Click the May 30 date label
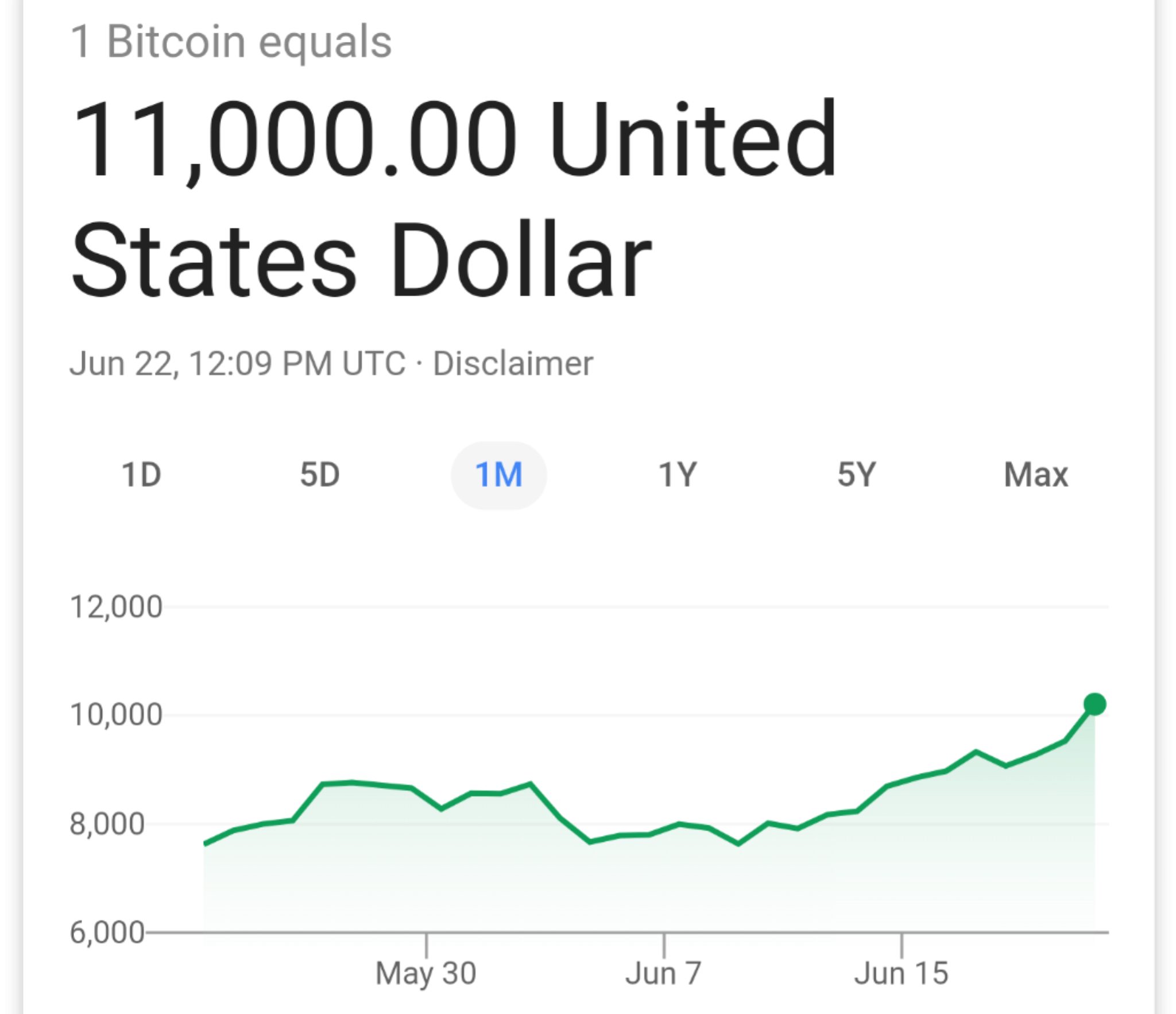The width and height of the screenshot is (1176, 1014). click(425, 973)
